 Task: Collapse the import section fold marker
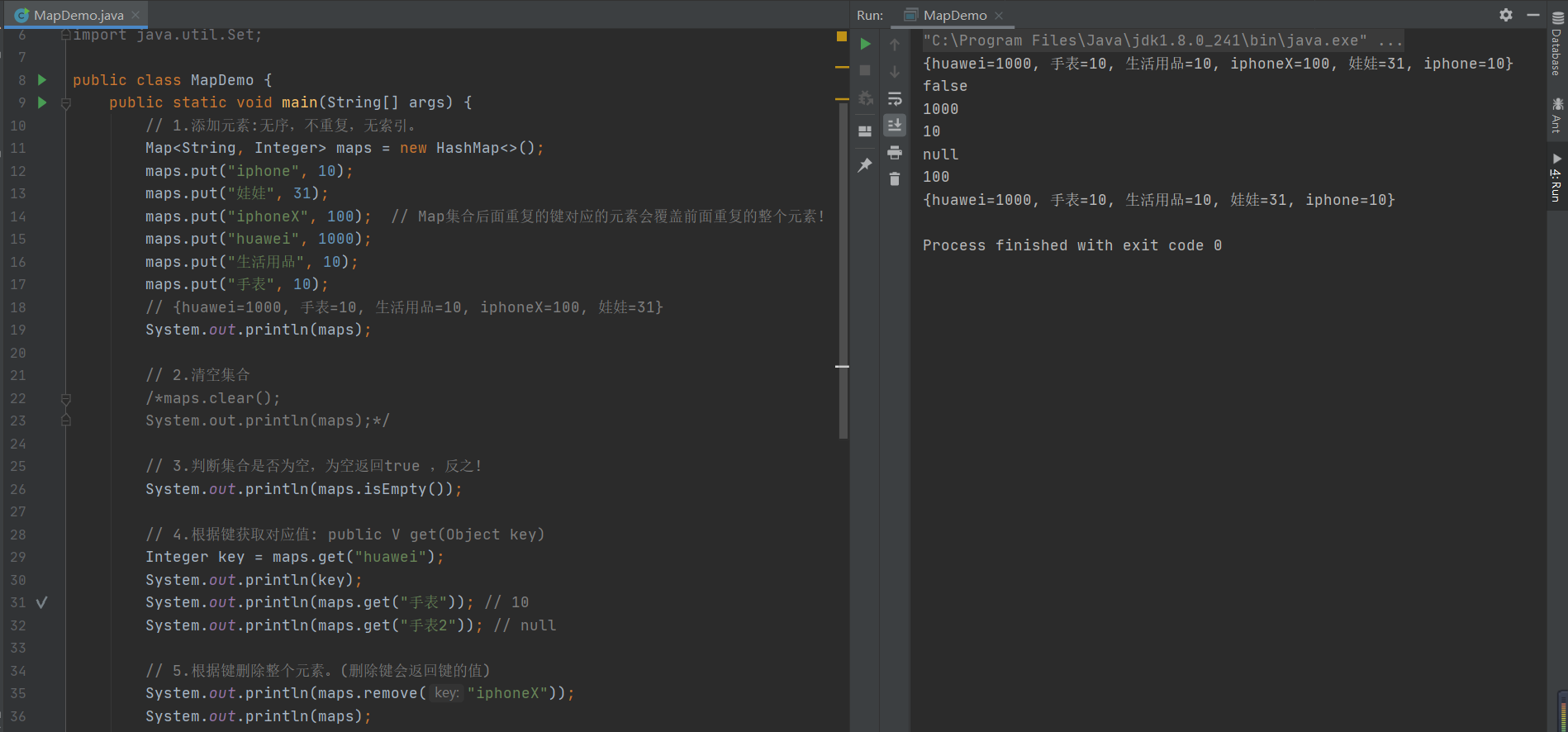[x=66, y=35]
